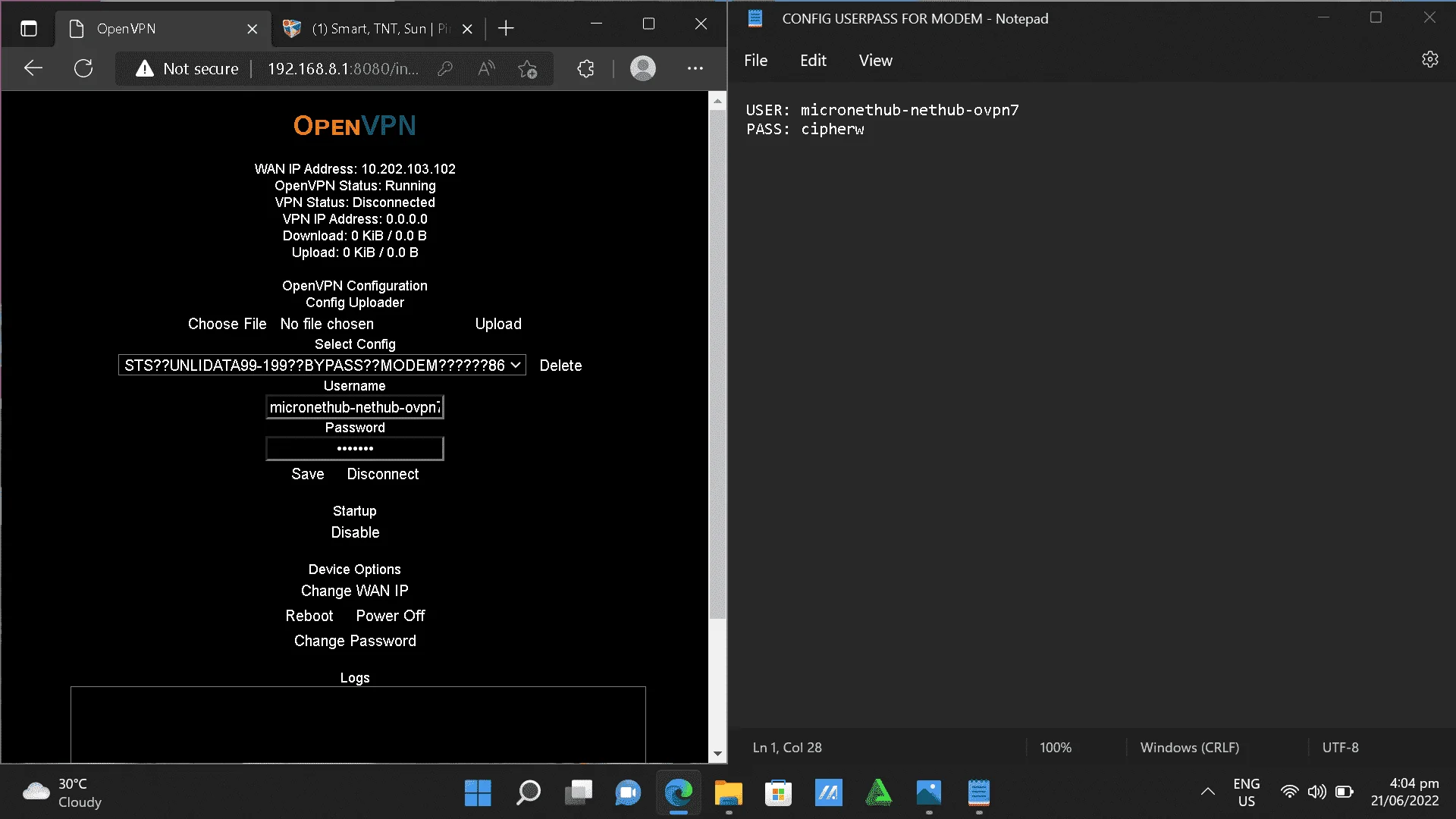Viewport: 1456px width, 819px height.
Task: Disable OpenVPN startup
Action: pos(355,532)
